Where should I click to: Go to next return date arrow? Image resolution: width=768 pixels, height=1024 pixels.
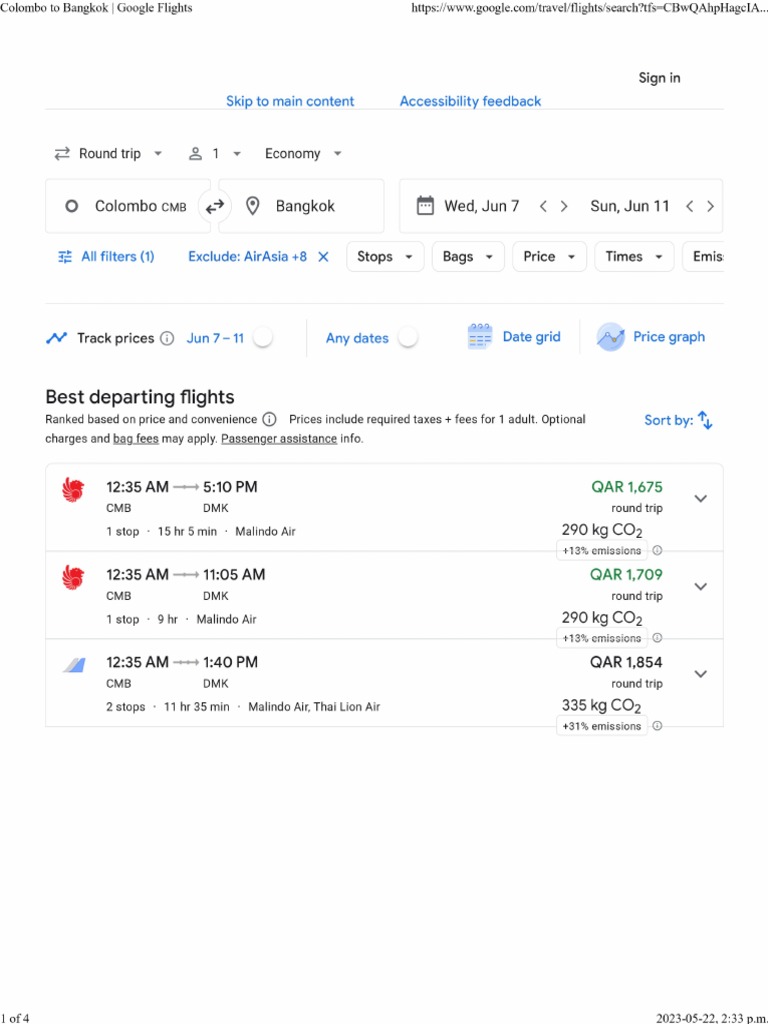(711, 206)
